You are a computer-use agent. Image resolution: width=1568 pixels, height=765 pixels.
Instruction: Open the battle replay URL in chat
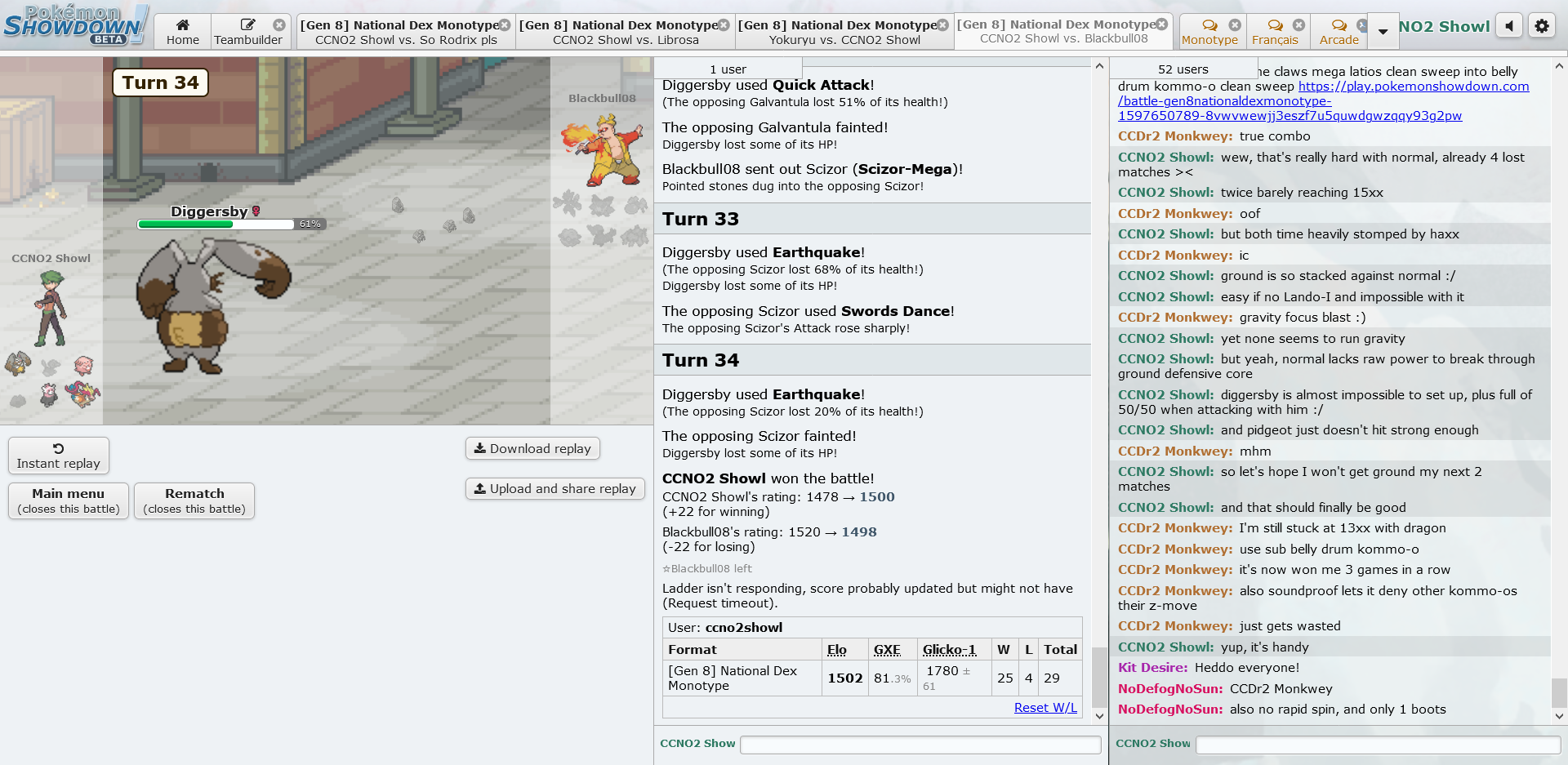[1323, 101]
